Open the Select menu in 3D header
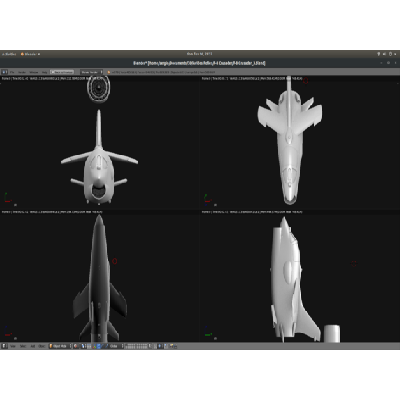This screenshot has height=400, width=400. [x=23, y=346]
